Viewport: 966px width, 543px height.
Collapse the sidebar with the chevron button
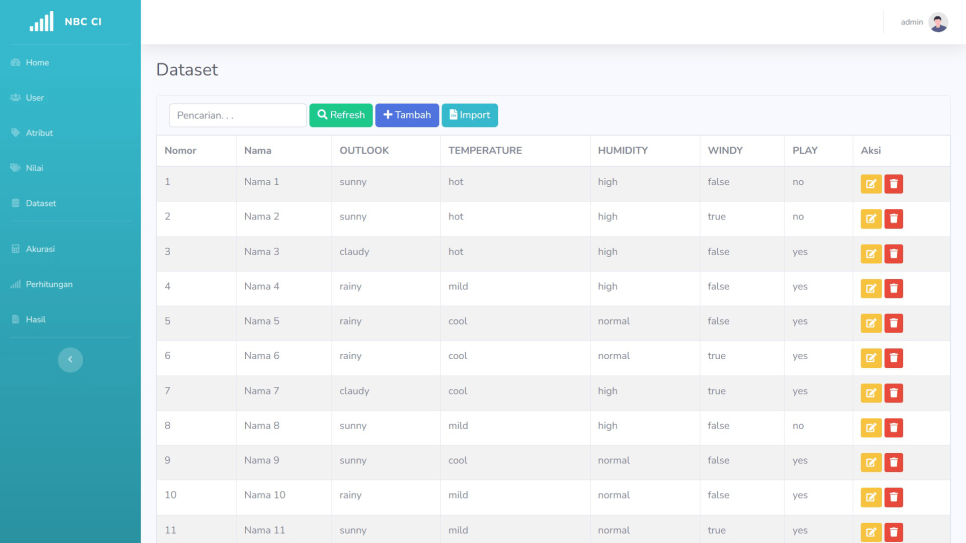tap(70, 360)
